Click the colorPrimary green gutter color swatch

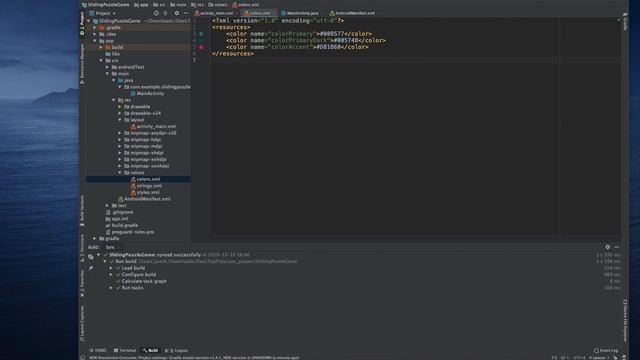(201, 34)
